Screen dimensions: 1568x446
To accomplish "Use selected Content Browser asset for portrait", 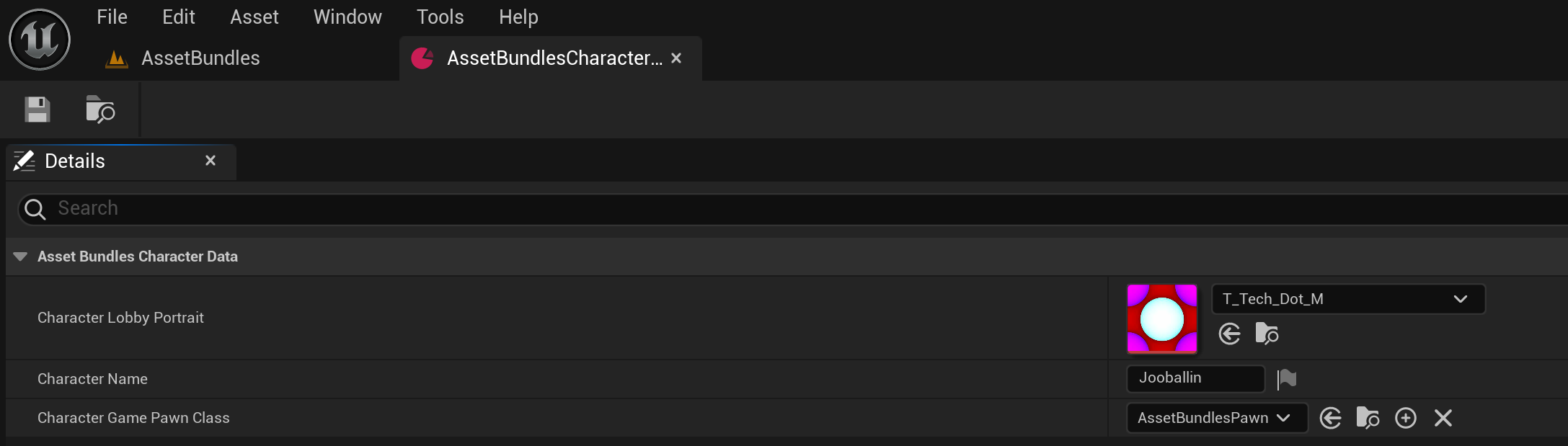I will pyautogui.click(x=1229, y=334).
